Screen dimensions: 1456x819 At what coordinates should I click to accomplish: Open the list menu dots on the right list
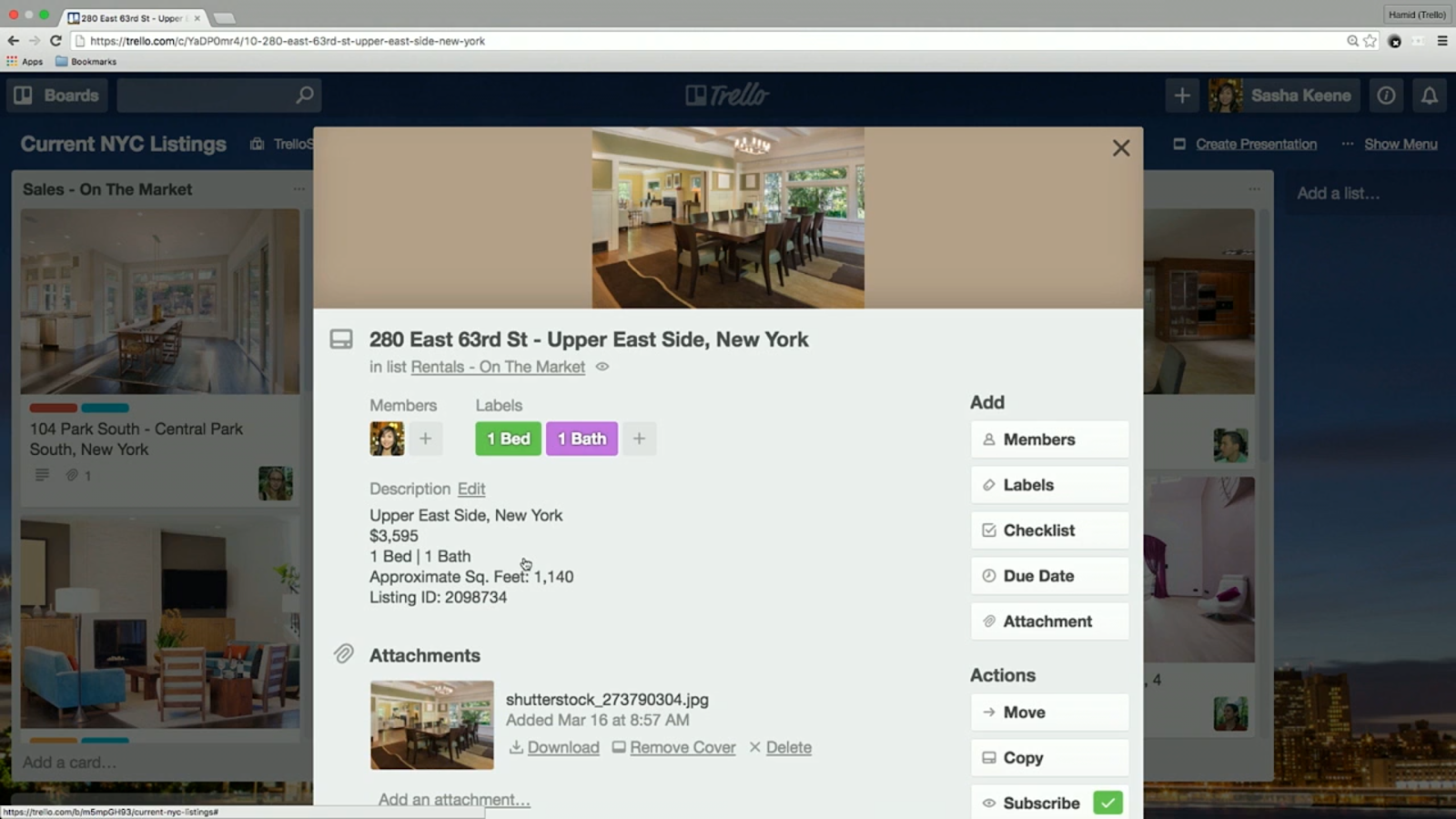click(x=1254, y=189)
